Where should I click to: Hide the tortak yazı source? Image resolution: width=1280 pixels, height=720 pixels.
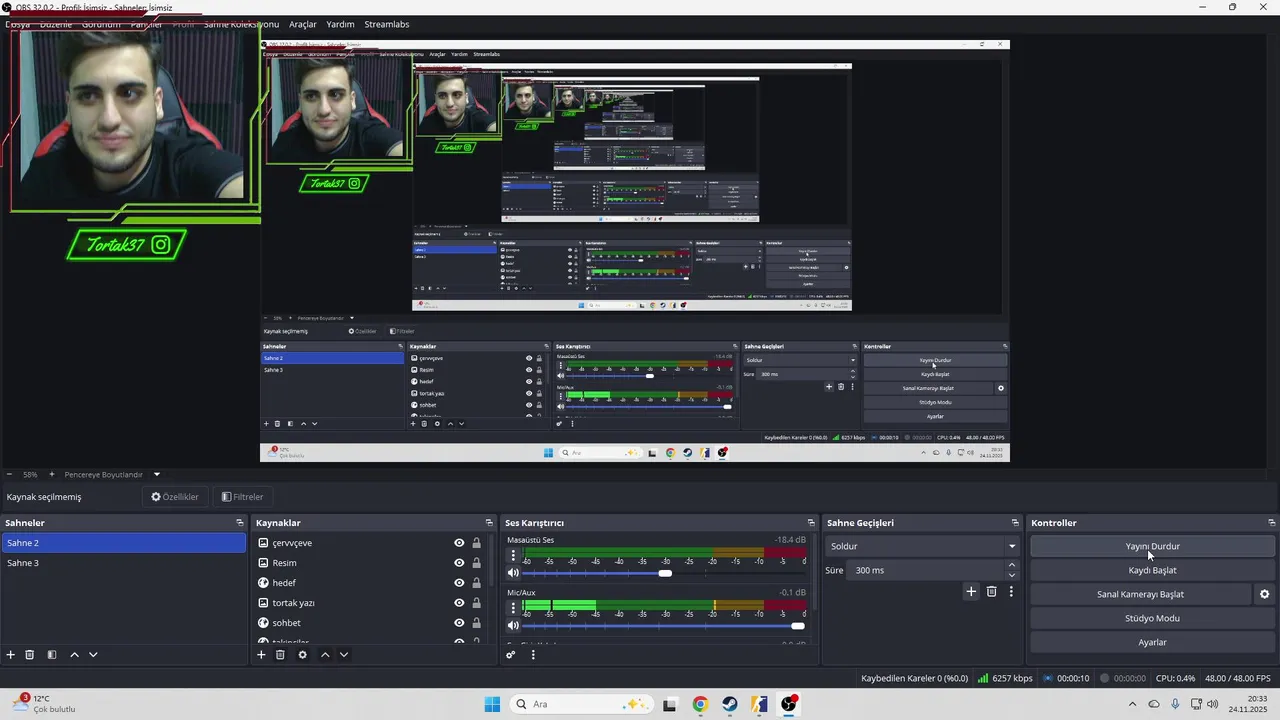pyautogui.click(x=459, y=603)
